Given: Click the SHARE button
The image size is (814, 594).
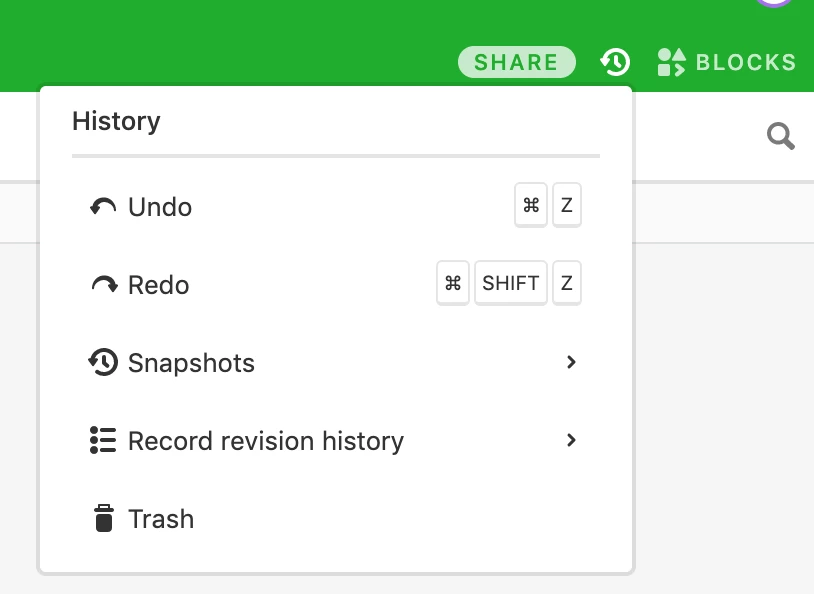Looking at the screenshot, I should (x=517, y=62).
